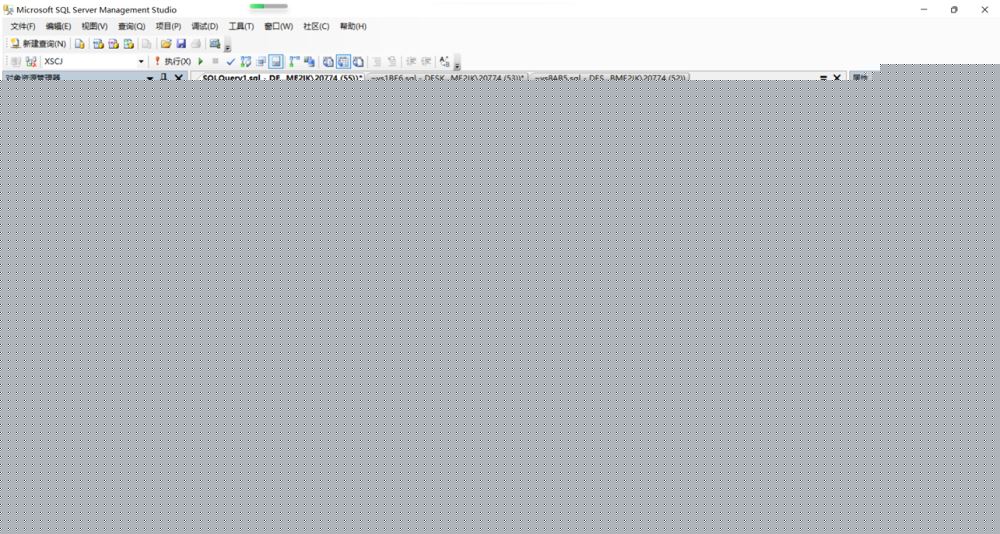This screenshot has width=1000, height=534.
Task: Click the blue floppy disk save icon
Action: [181, 44]
